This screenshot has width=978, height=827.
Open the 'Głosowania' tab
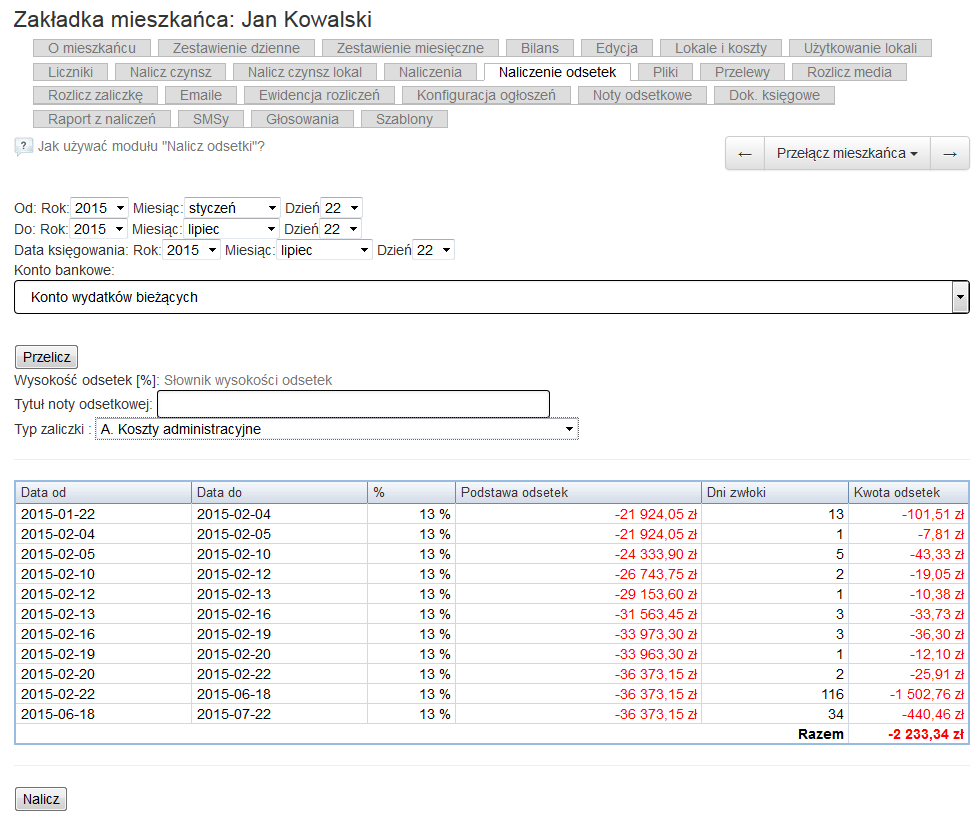(x=303, y=119)
